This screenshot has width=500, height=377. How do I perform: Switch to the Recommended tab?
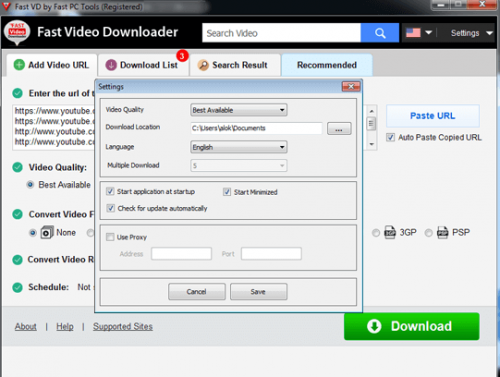[x=327, y=65]
